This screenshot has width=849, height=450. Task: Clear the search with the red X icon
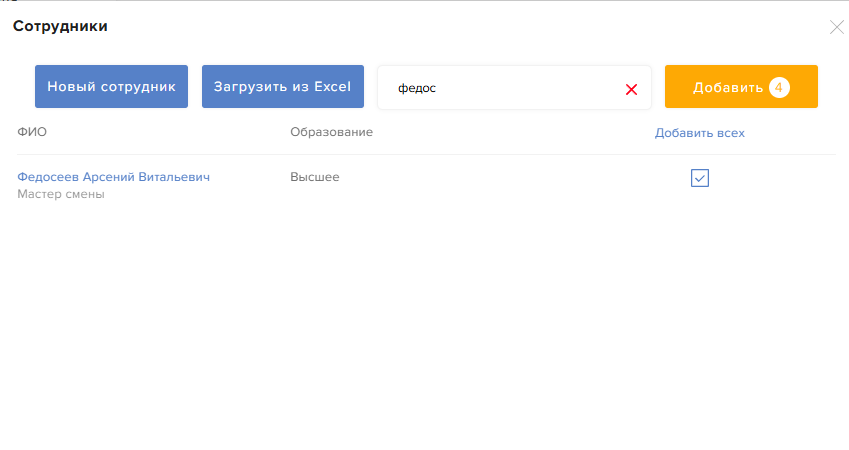(x=631, y=89)
